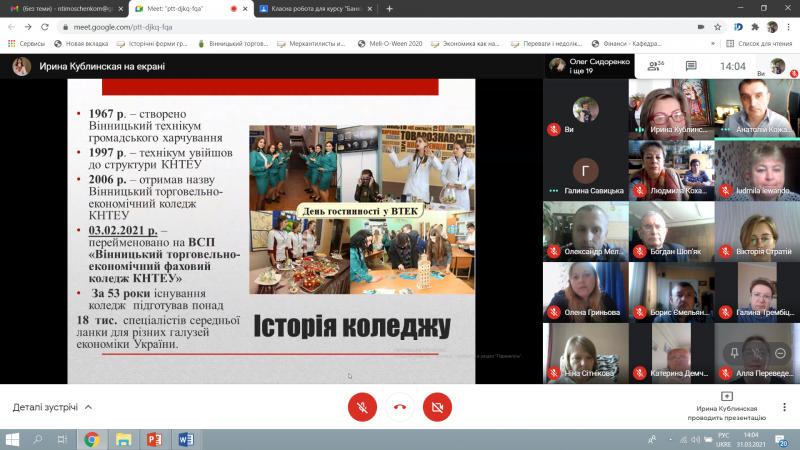800x450 pixels.
Task: Pin the Алла Переведе tile with pin icon
Action: pyautogui.click(x=734, y=353)
